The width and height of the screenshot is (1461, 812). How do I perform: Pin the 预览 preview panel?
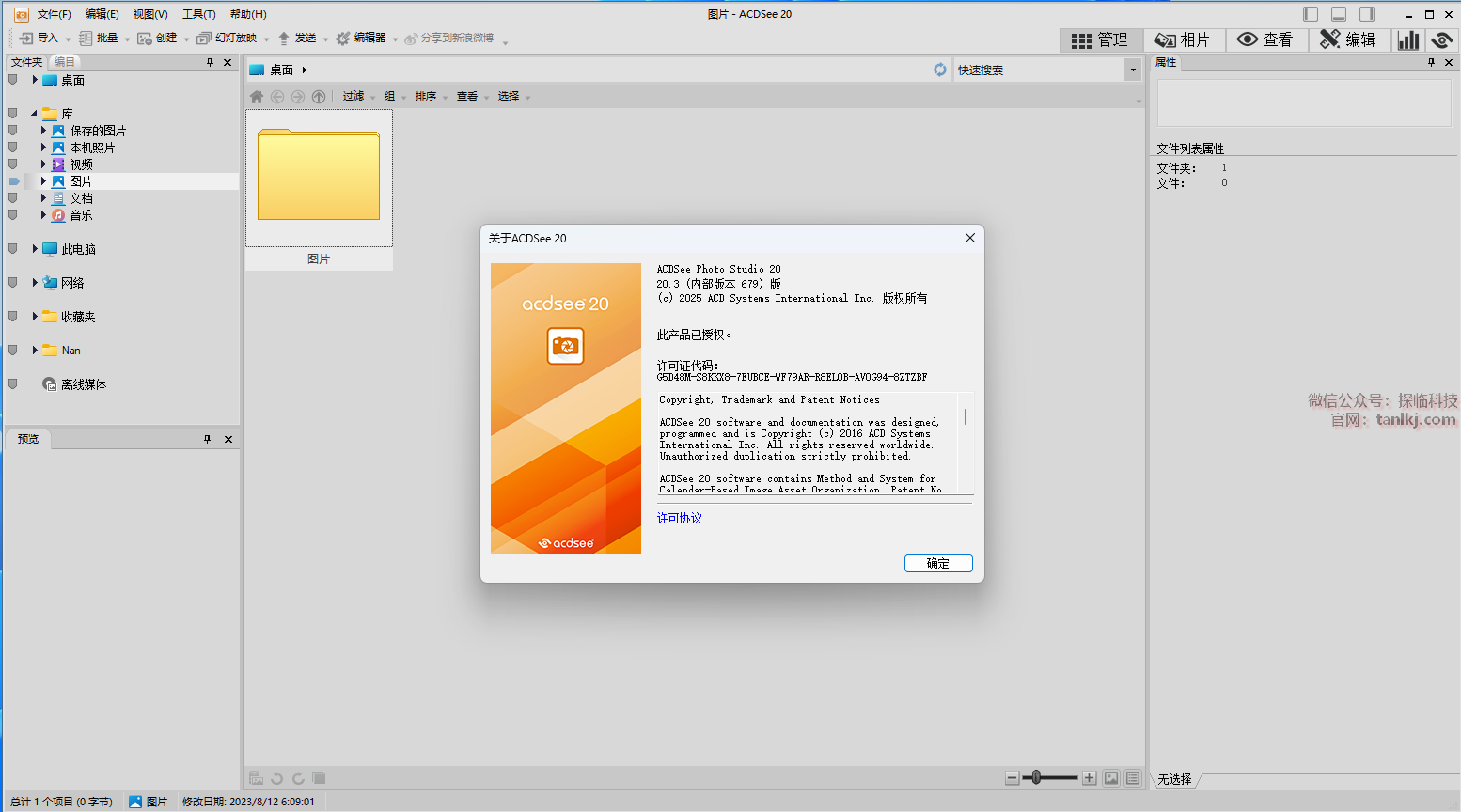208,439
